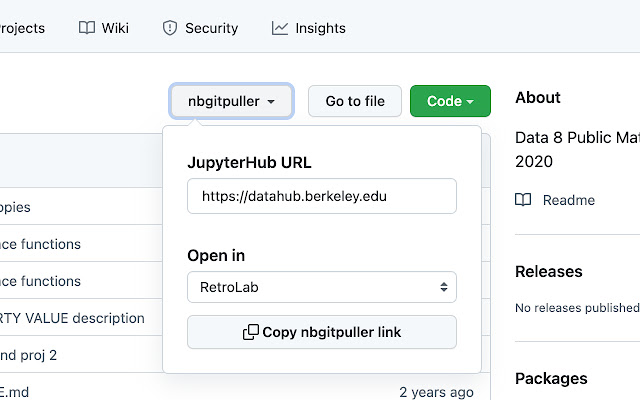Switch to the Security tab
Viewport: 640px width, 400px height.
pyautogui.click(x=211, y=28)
